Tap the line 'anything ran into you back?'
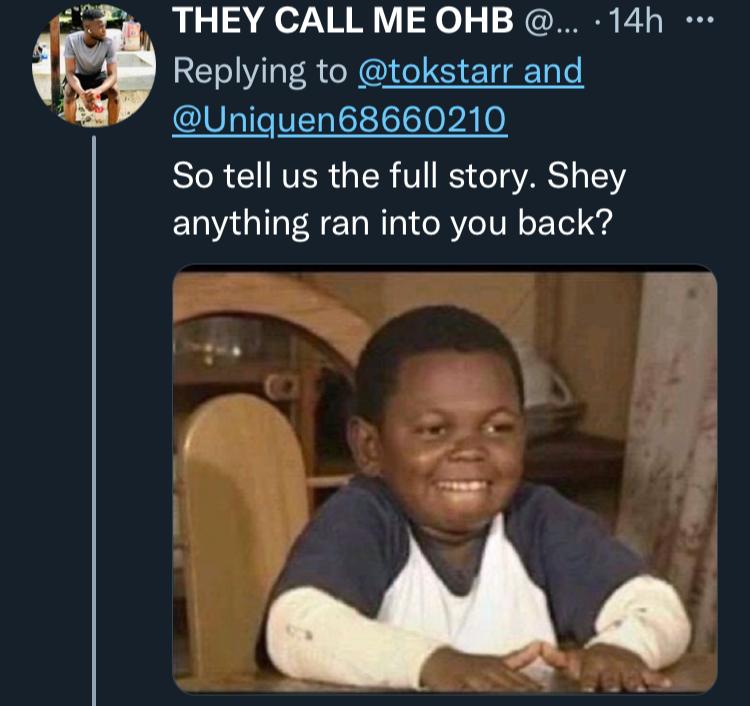Image resolution: width=750 pixels, height=706 pixels. [x=392, y=224]
